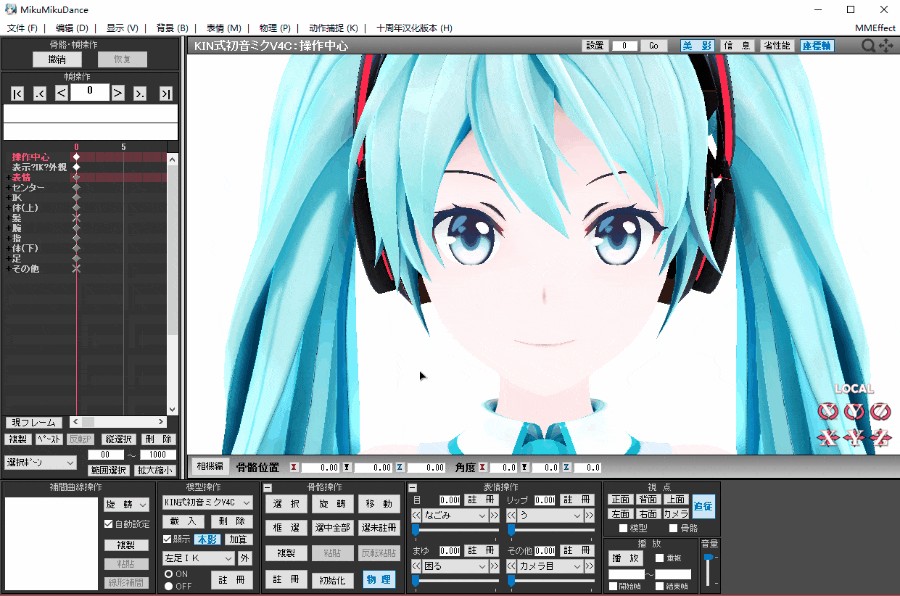Click the local X move handle icon

(x=828, y=438)
